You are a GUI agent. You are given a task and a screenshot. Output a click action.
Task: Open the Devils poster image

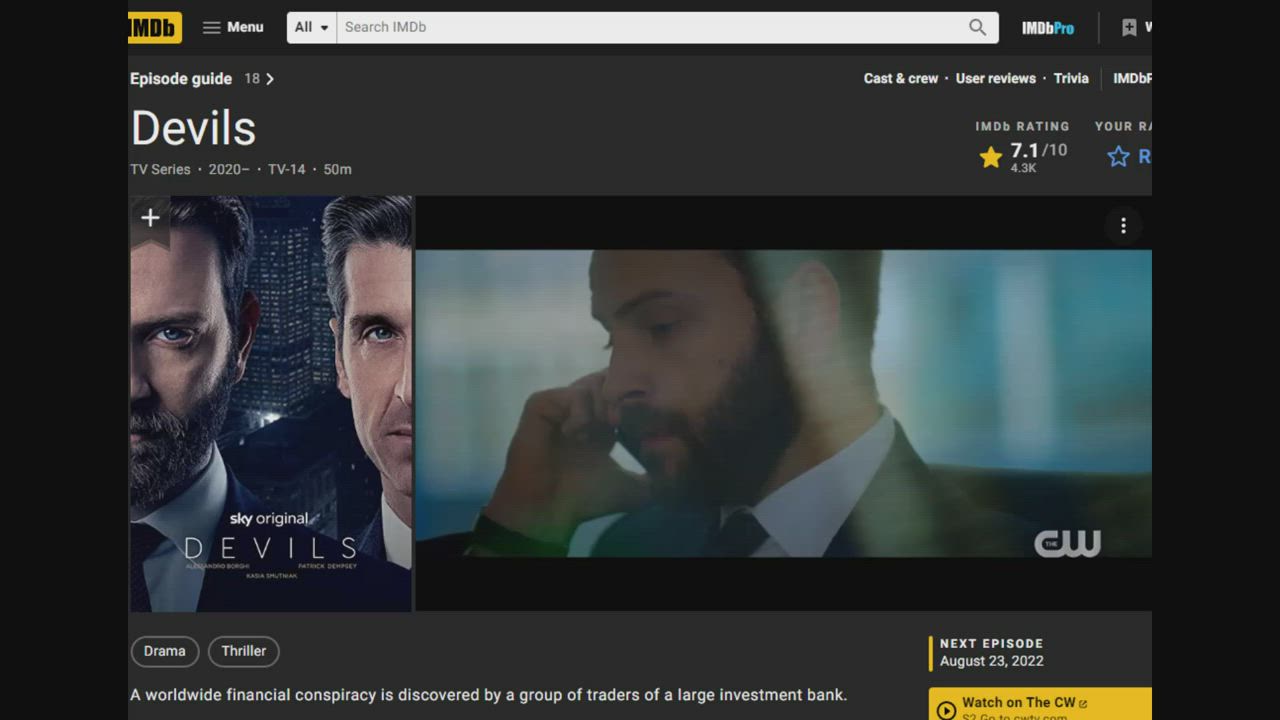pyautogui.click(x=271, y=420)
